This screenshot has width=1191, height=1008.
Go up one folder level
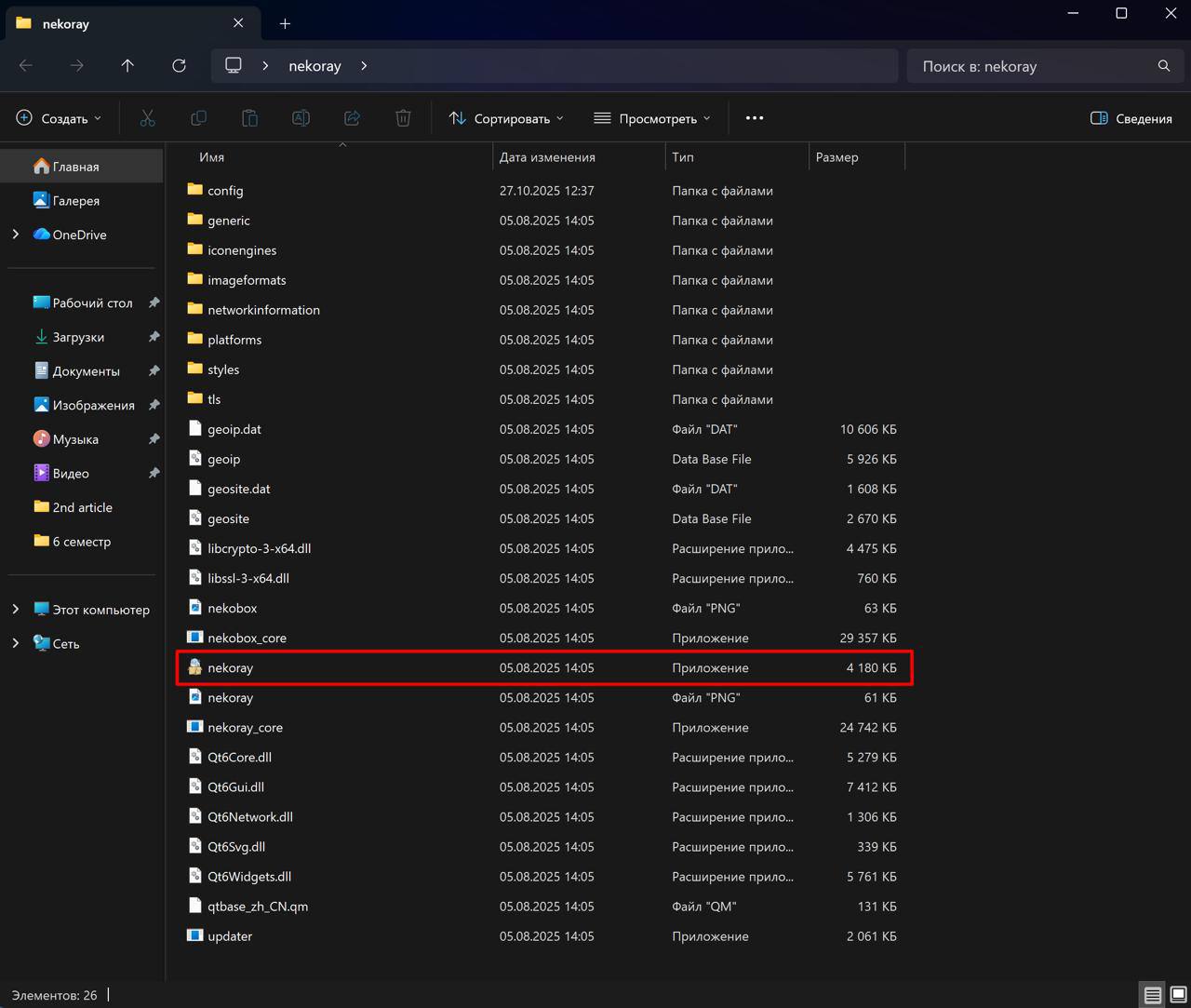(127, 65)
